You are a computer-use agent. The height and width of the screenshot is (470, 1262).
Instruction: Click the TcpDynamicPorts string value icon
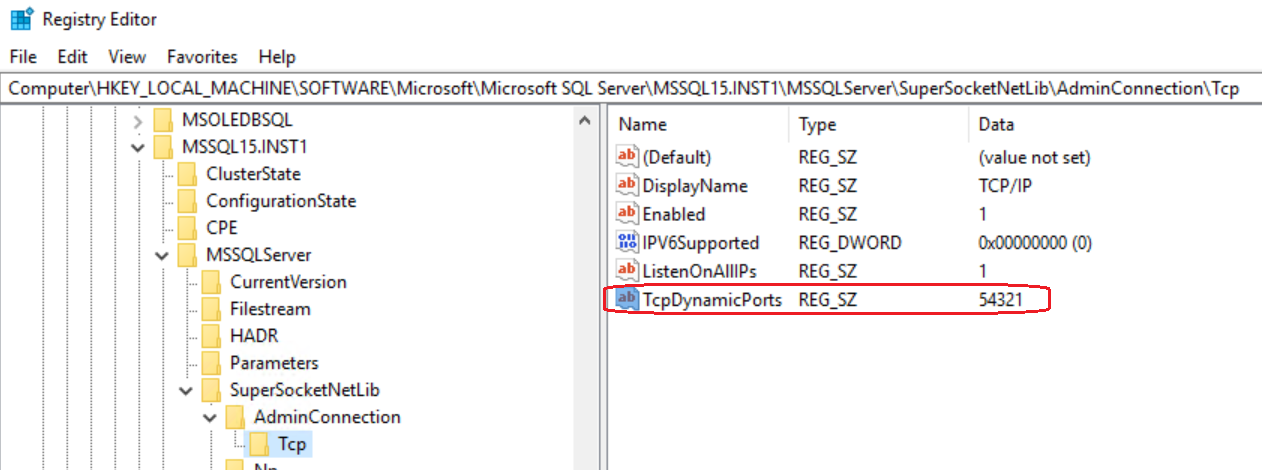(627, 299)
